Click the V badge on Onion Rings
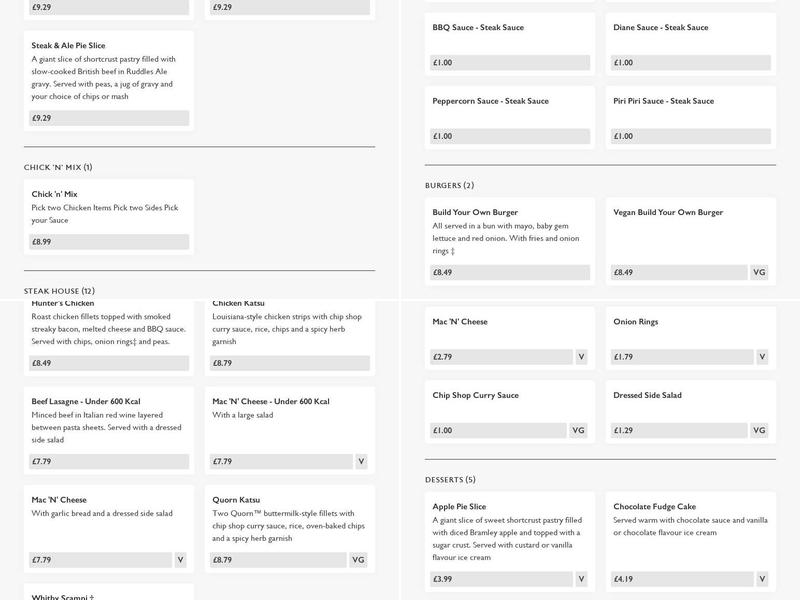 click(x=762, y=356)
